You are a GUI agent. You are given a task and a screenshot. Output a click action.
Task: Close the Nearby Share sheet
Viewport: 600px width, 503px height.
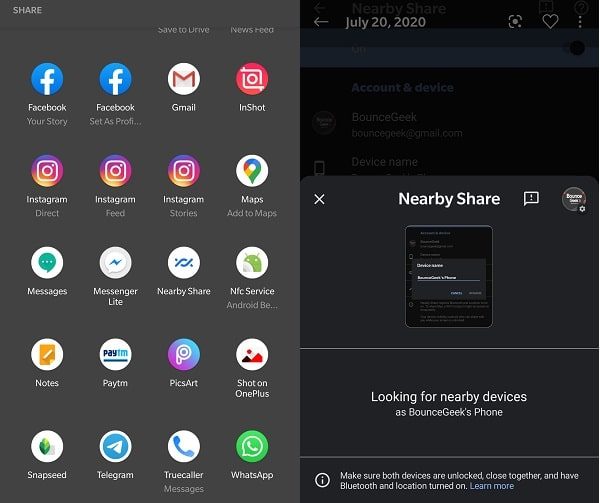tap(319, 199)
